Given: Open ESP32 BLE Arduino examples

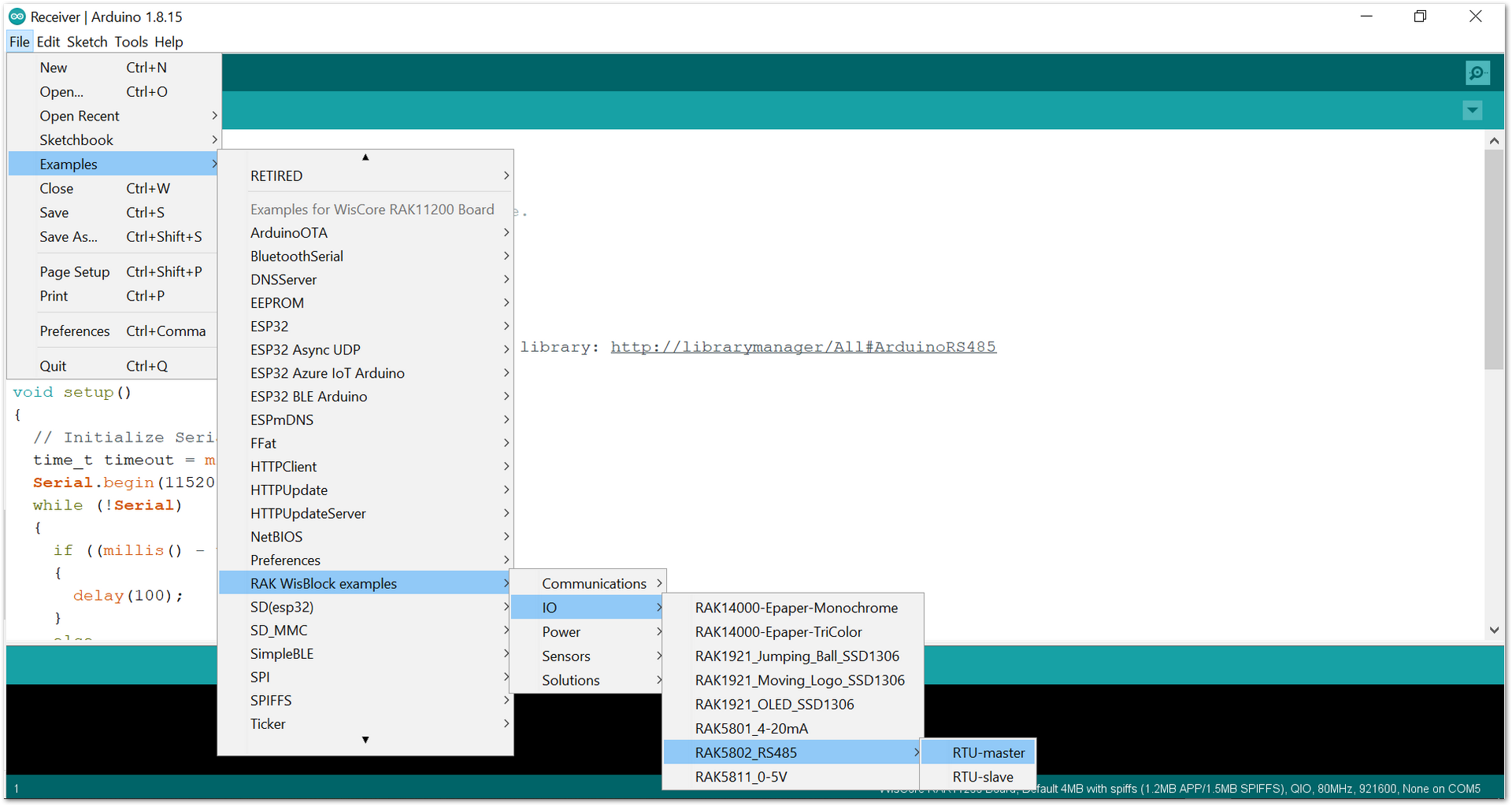Looking at the screenshot, I should pyautogui.click(x=365, y=397).
